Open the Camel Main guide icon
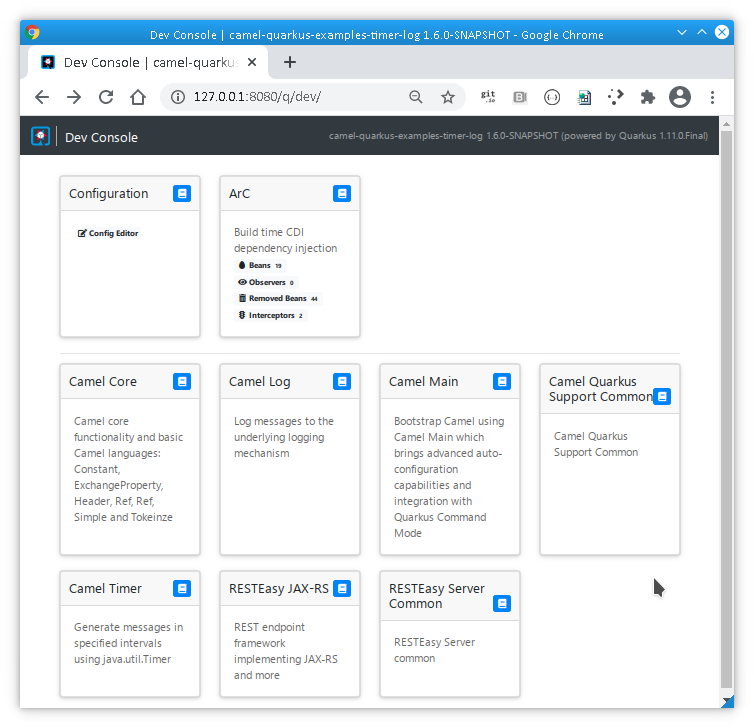Viewport: 754px width, 728px height. (x=502, y=382)
